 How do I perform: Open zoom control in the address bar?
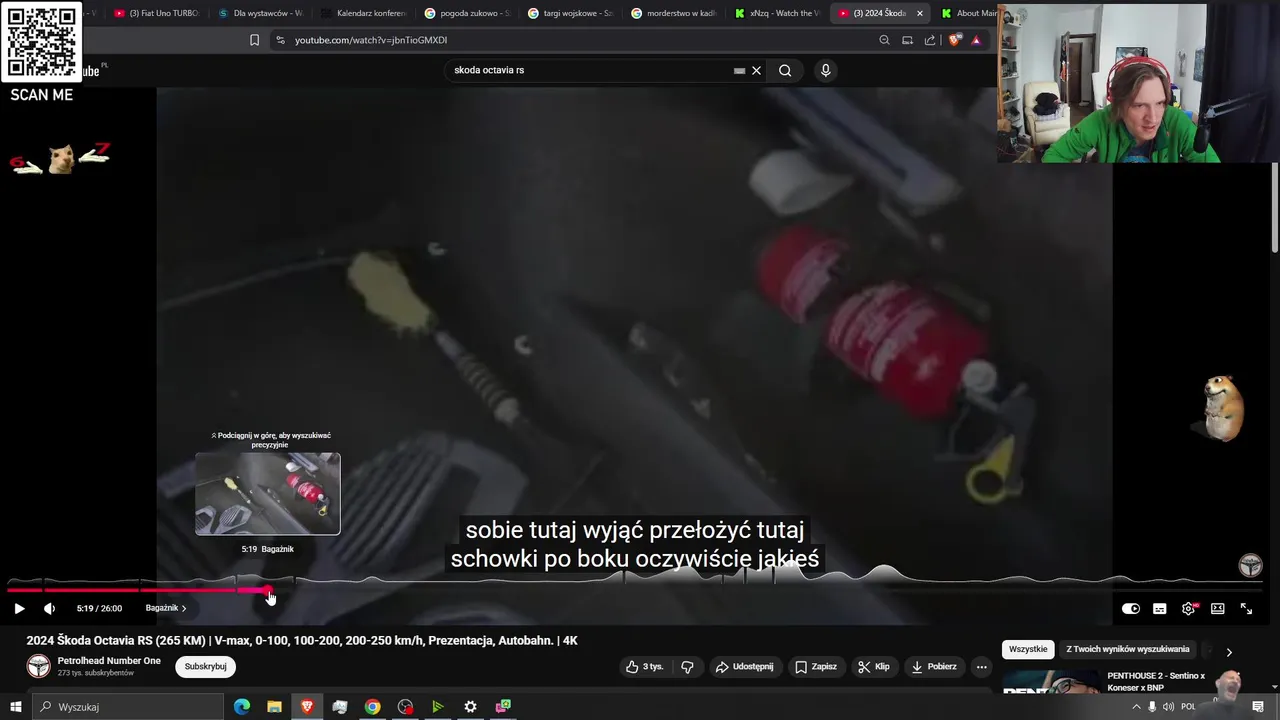884,40
